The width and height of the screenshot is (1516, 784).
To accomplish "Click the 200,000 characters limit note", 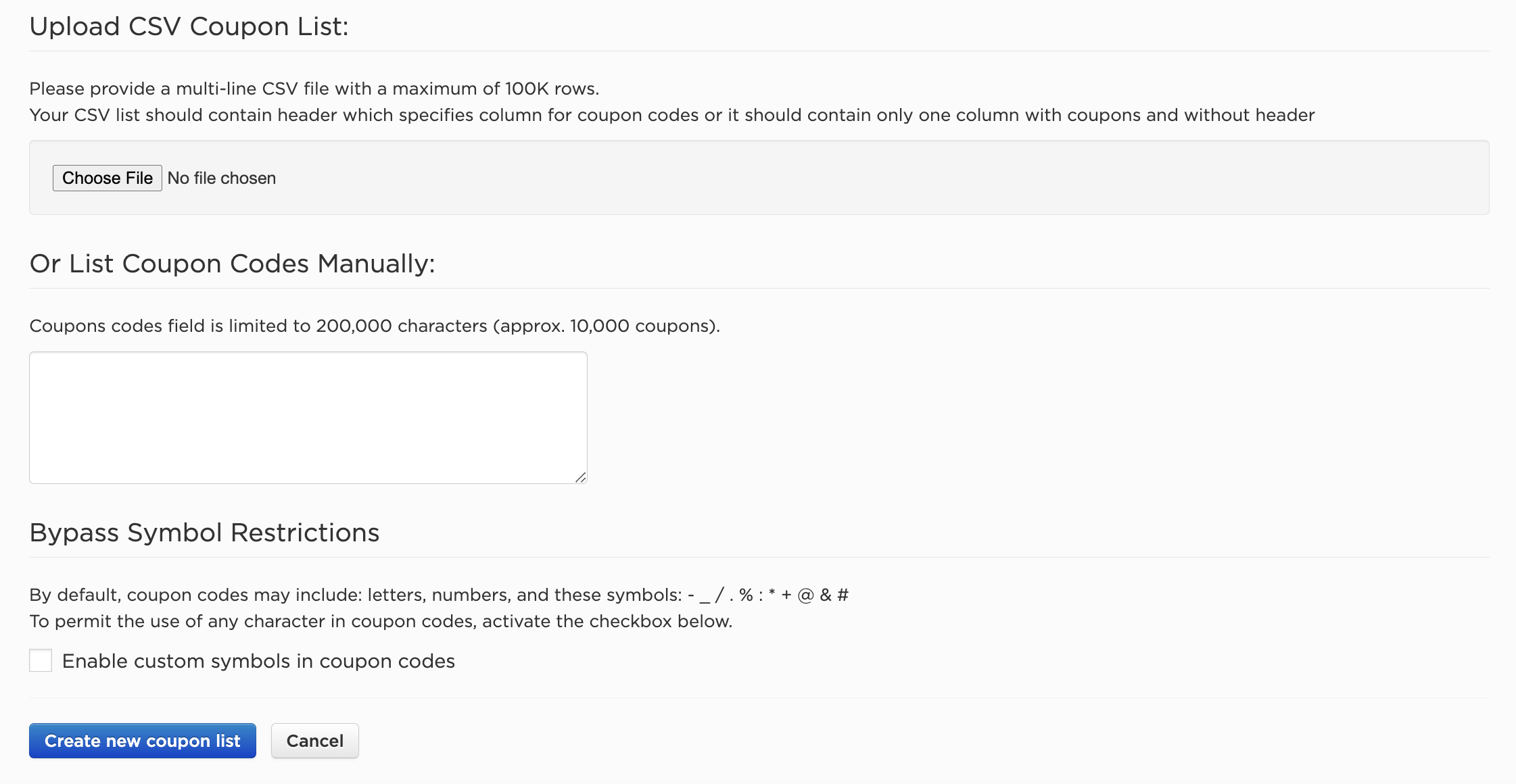I will (375, 326).
